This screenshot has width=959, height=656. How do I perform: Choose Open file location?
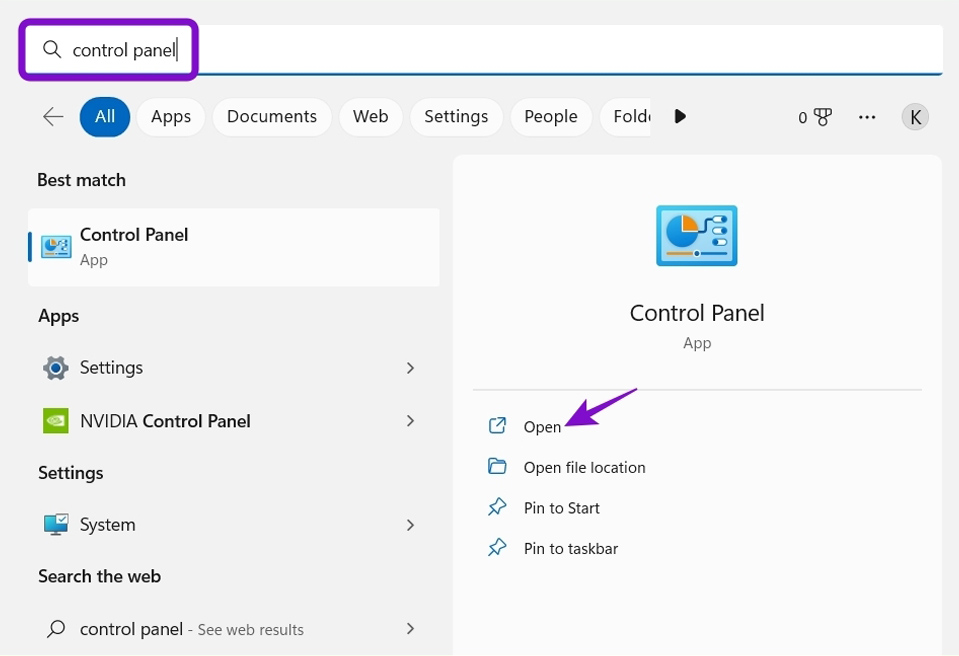[584, 467]
